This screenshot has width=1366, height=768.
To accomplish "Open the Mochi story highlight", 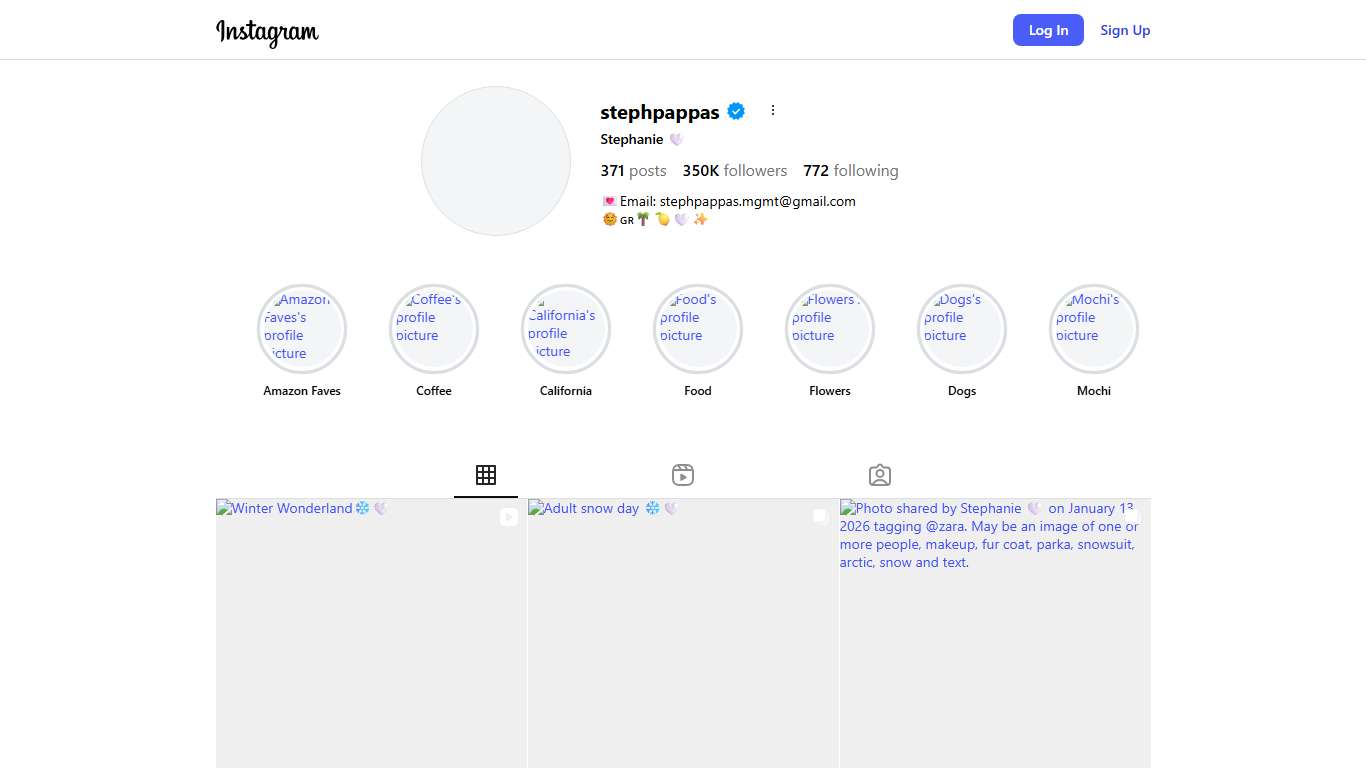I will pyautogui.click(x=1094, y=329).
